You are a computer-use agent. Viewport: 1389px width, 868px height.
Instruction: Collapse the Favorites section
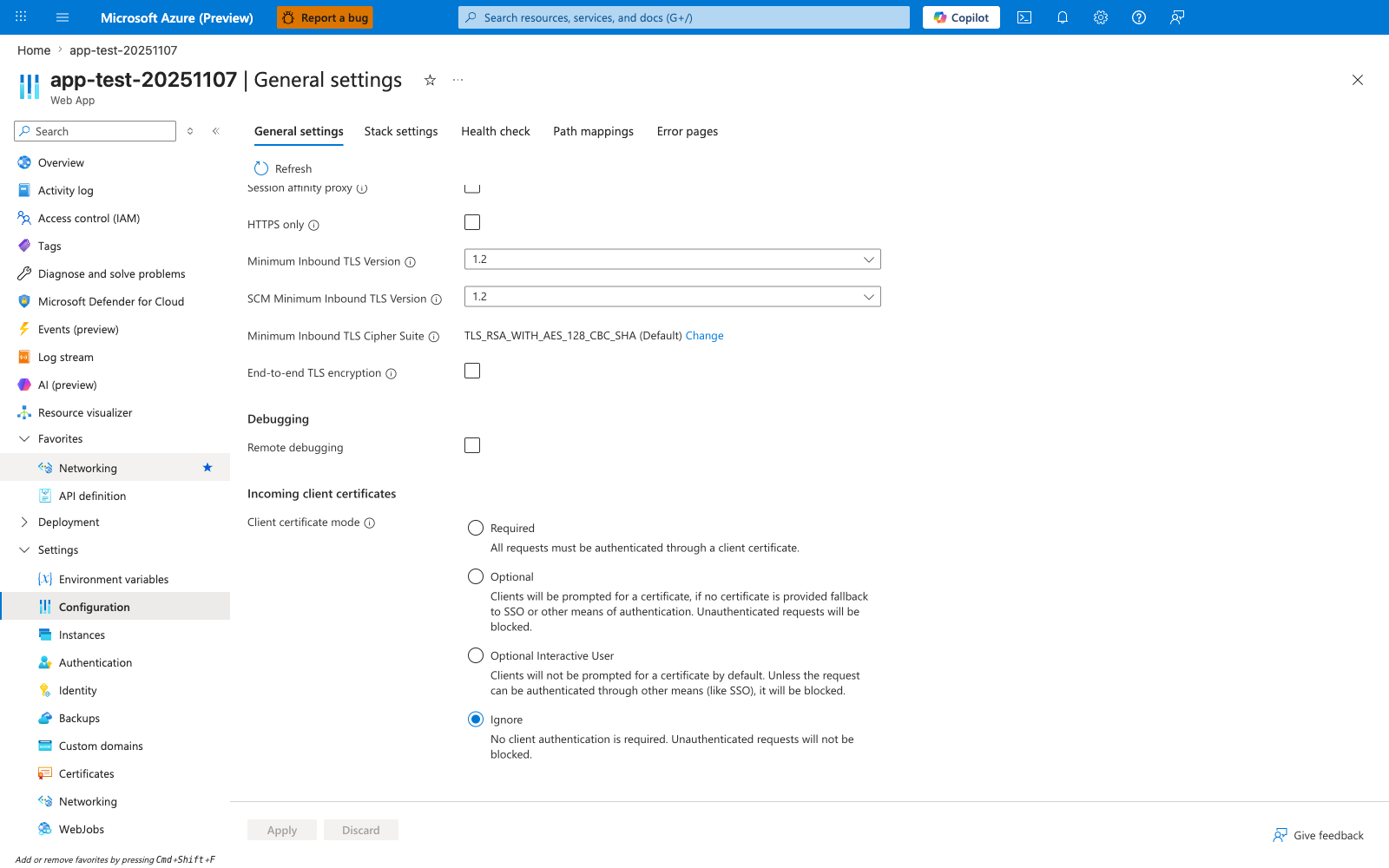24,438
